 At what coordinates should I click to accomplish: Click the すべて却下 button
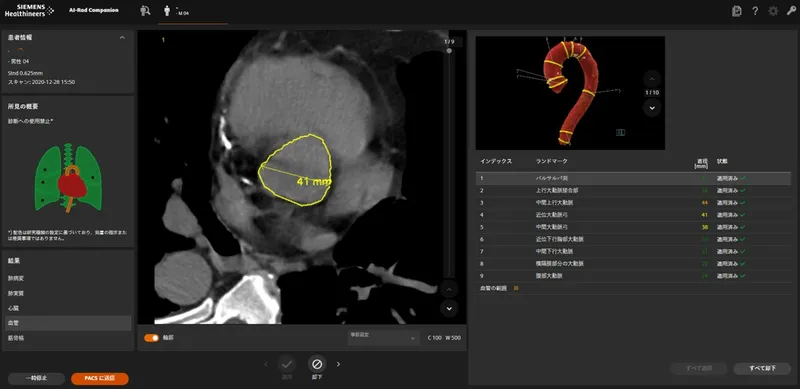point(762,368)
